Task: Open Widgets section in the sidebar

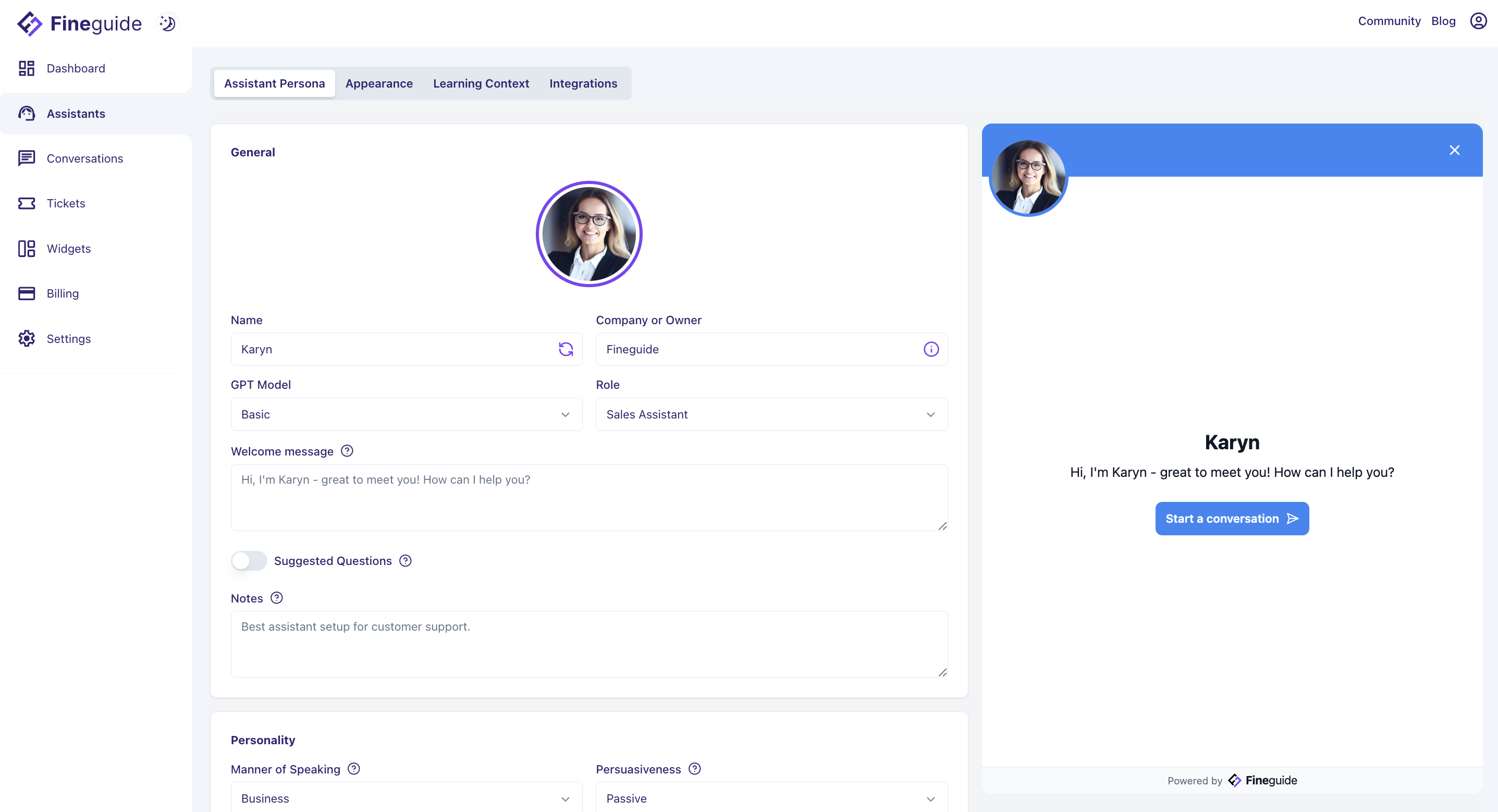Action: 68,249
